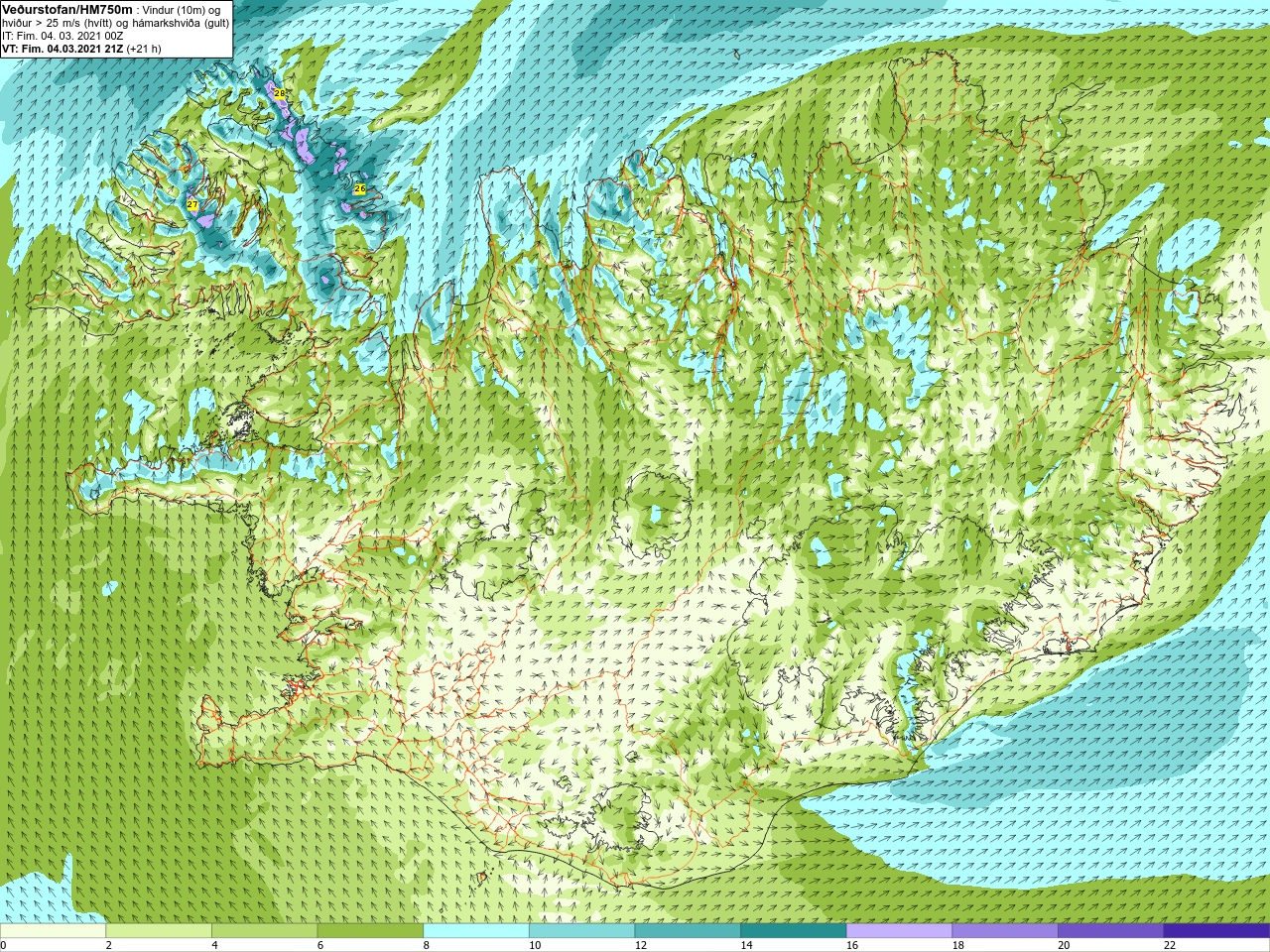
Task: Click the legend scale value 22
Action: [x=1170, y=945]
